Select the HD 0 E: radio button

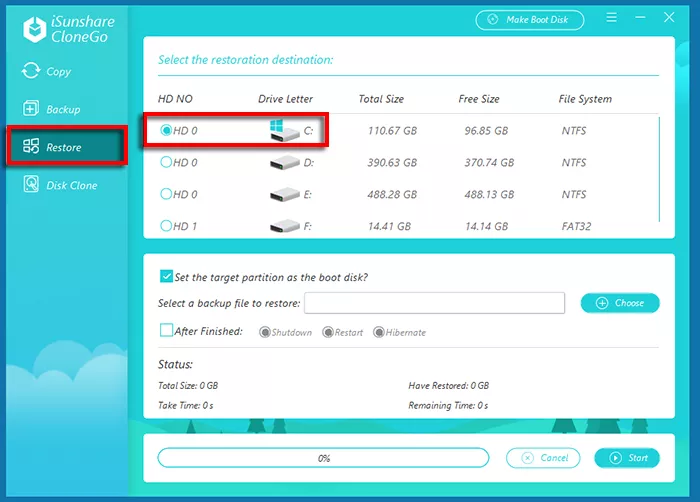coord(166,193)
